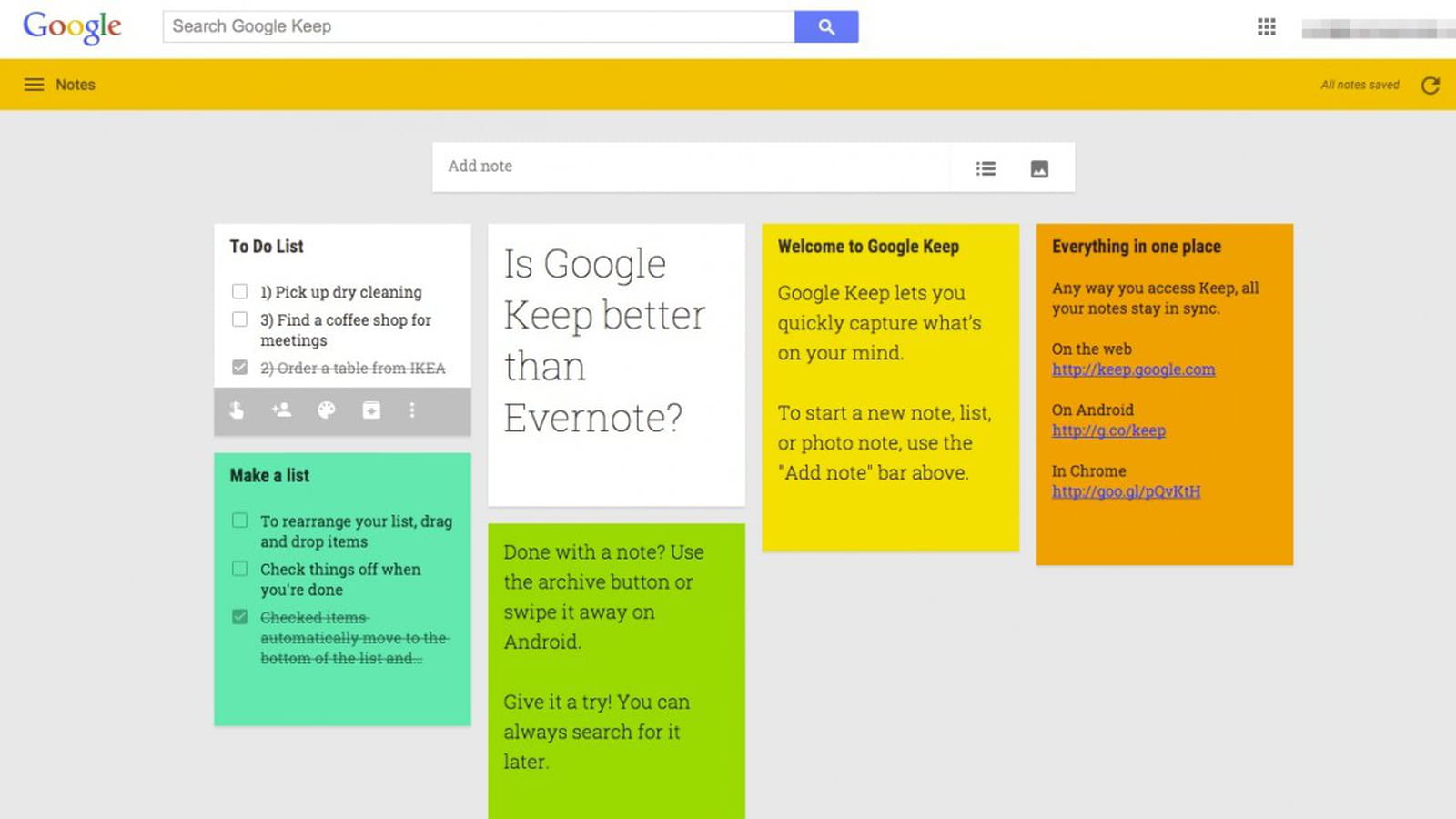This screenshot has height=819, width=1456.
Task: Open the keep.google.com link
Action: 1133,369
